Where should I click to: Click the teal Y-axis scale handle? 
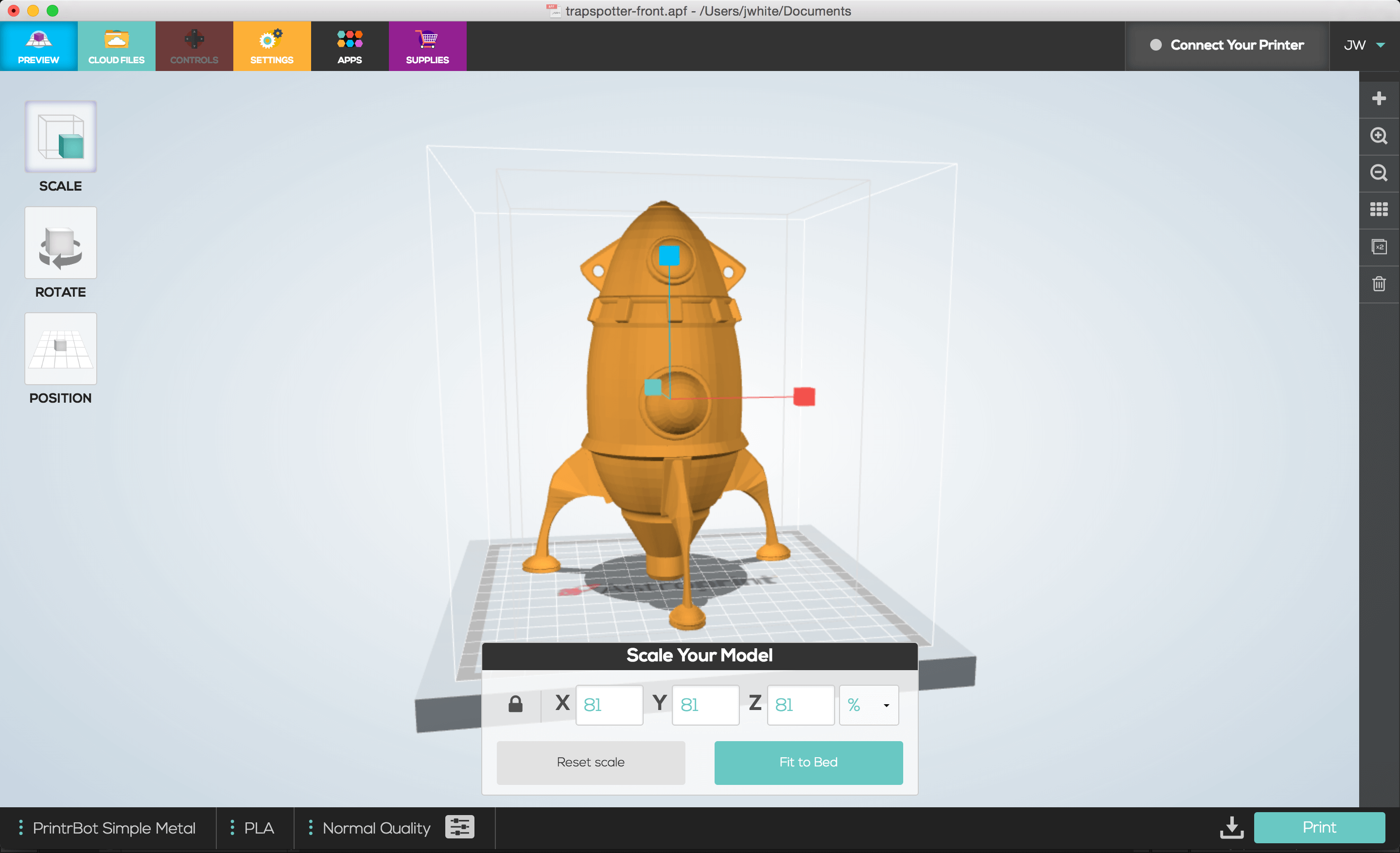653,387
